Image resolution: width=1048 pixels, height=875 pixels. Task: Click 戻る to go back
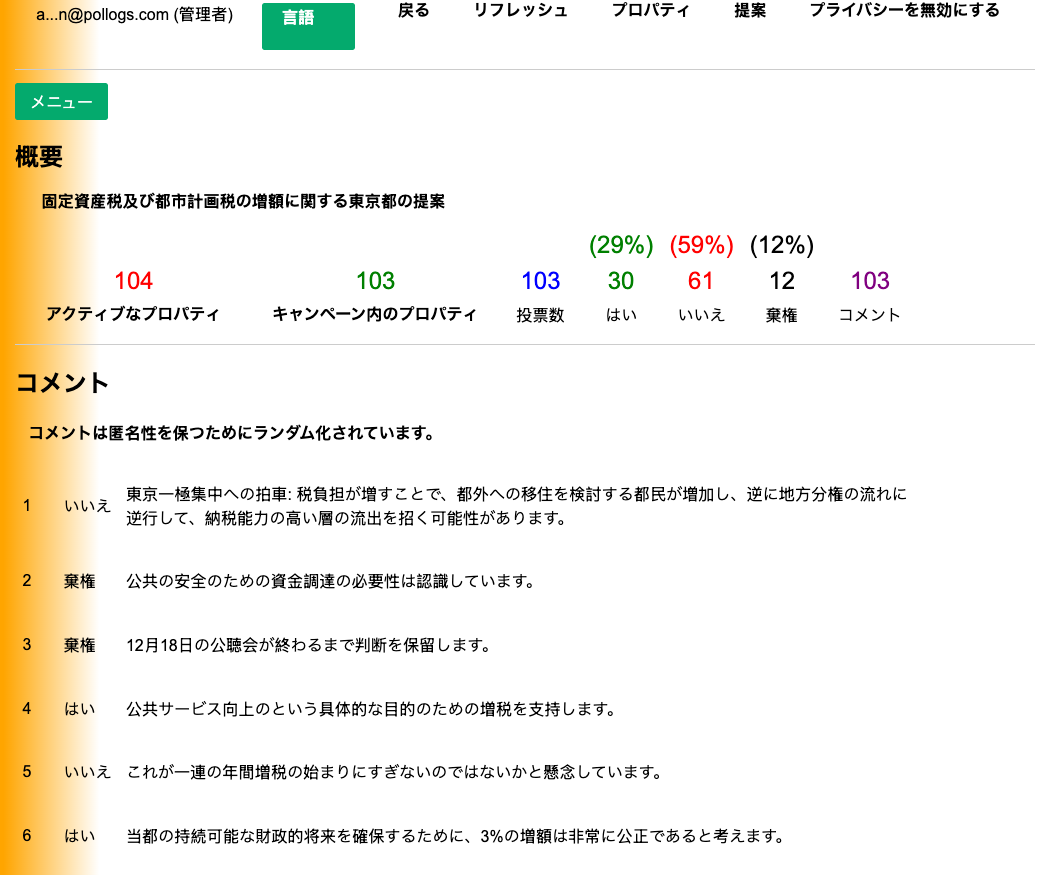(x=413, y=11)
